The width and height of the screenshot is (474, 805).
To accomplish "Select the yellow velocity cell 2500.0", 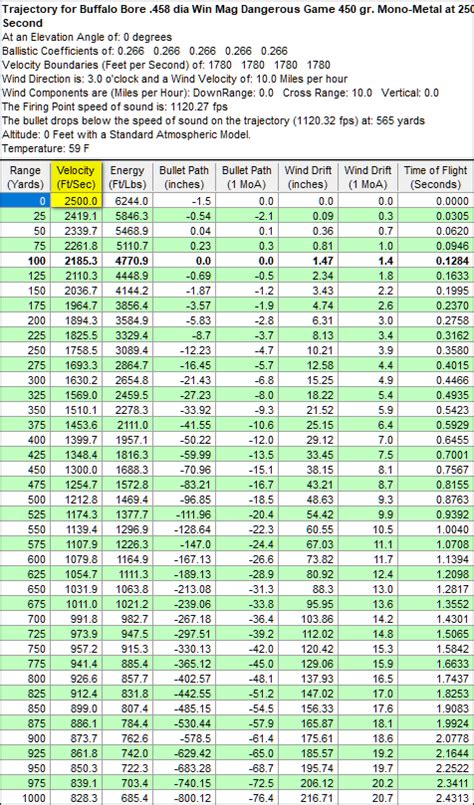I will 76,201.
